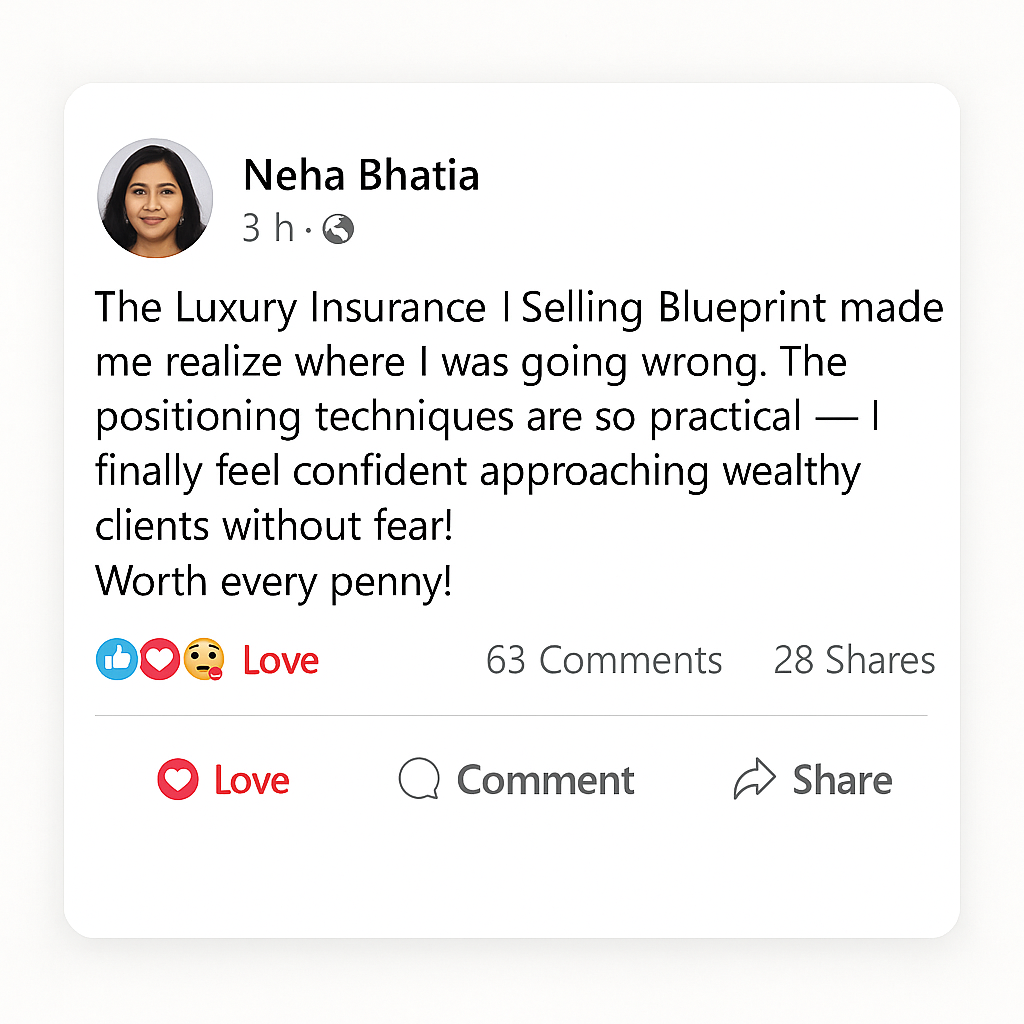Screen dimensions: 1024x1024
Task: Open the "63 Comments" link
Action: (604, 661)
